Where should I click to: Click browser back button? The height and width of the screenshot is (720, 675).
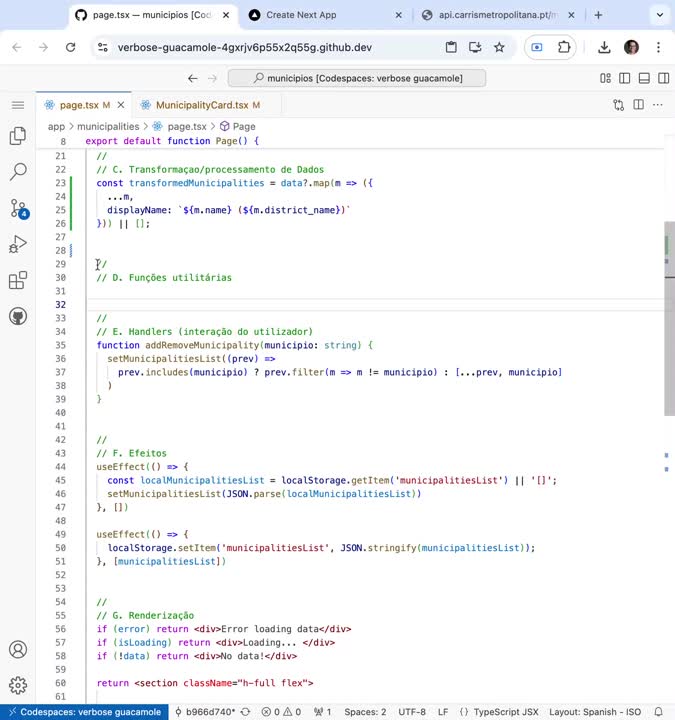(x=17, y=47)
